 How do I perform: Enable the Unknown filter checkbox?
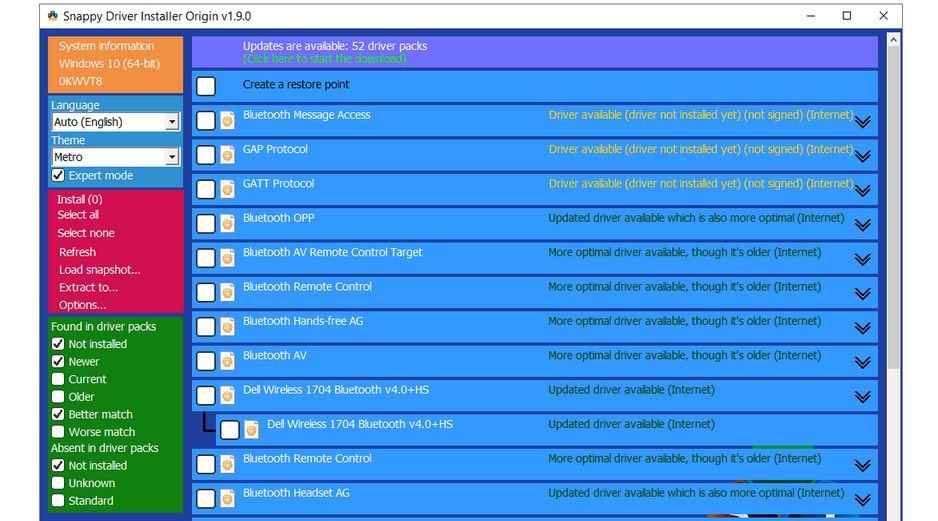58,483
